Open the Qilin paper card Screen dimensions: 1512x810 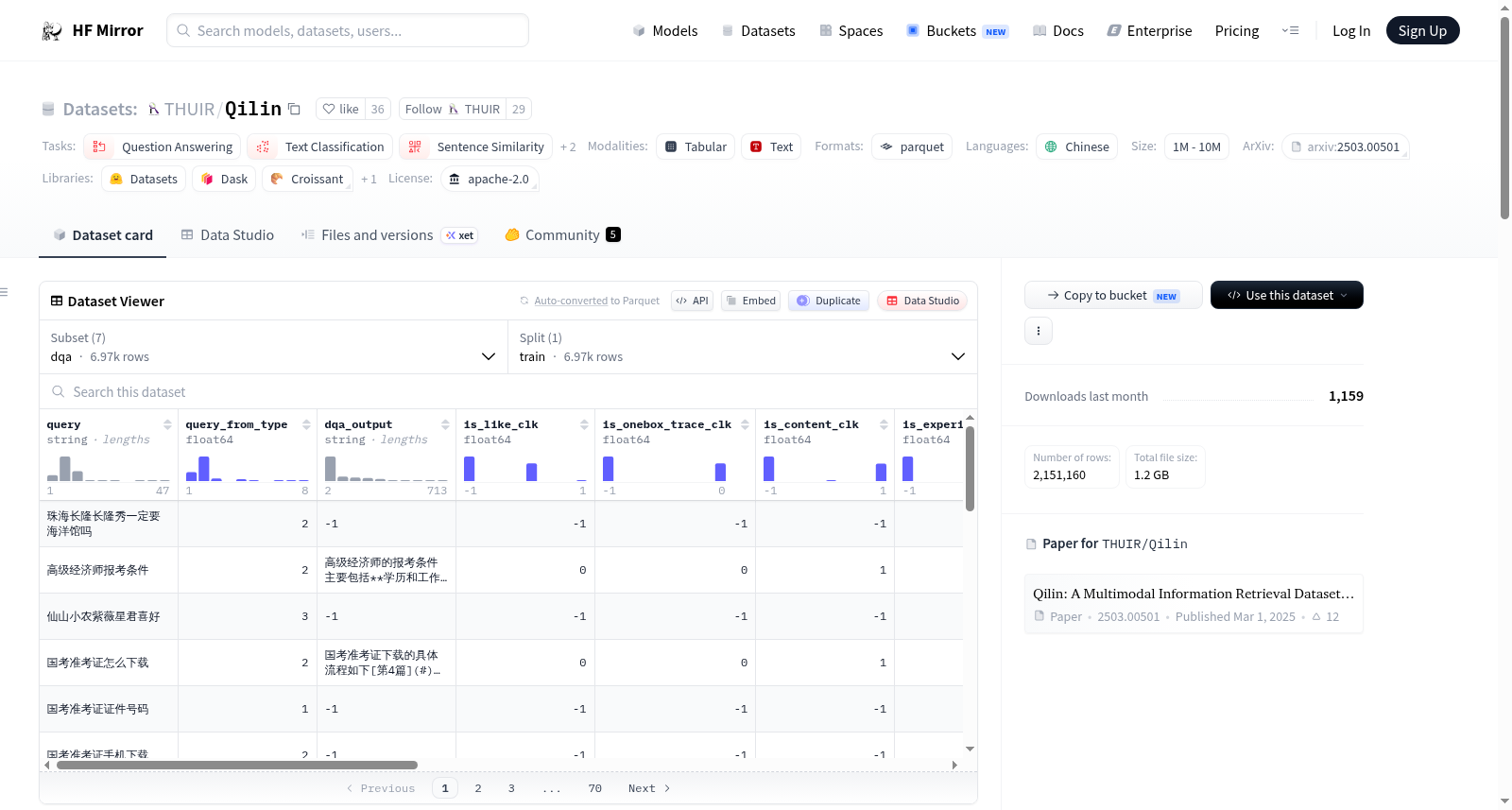[1194, 604]
